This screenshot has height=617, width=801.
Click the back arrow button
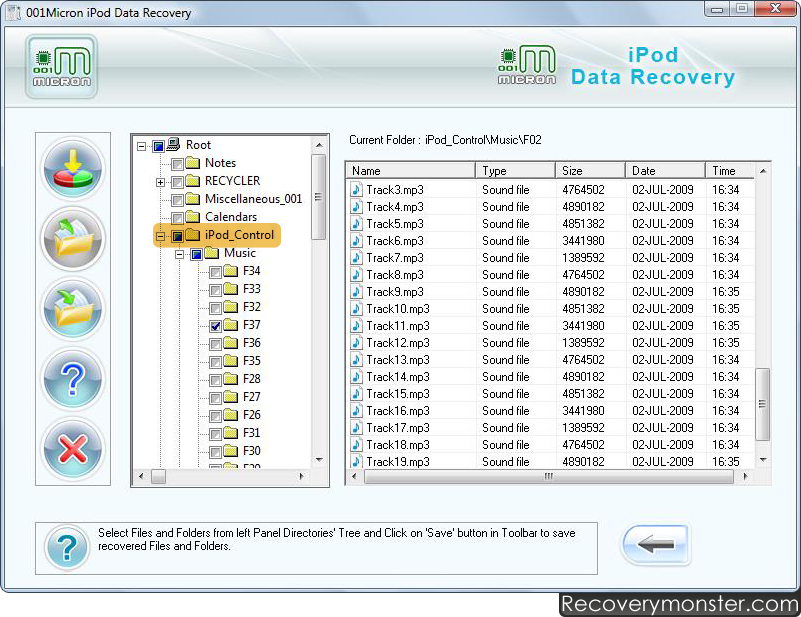click(656, 544)
